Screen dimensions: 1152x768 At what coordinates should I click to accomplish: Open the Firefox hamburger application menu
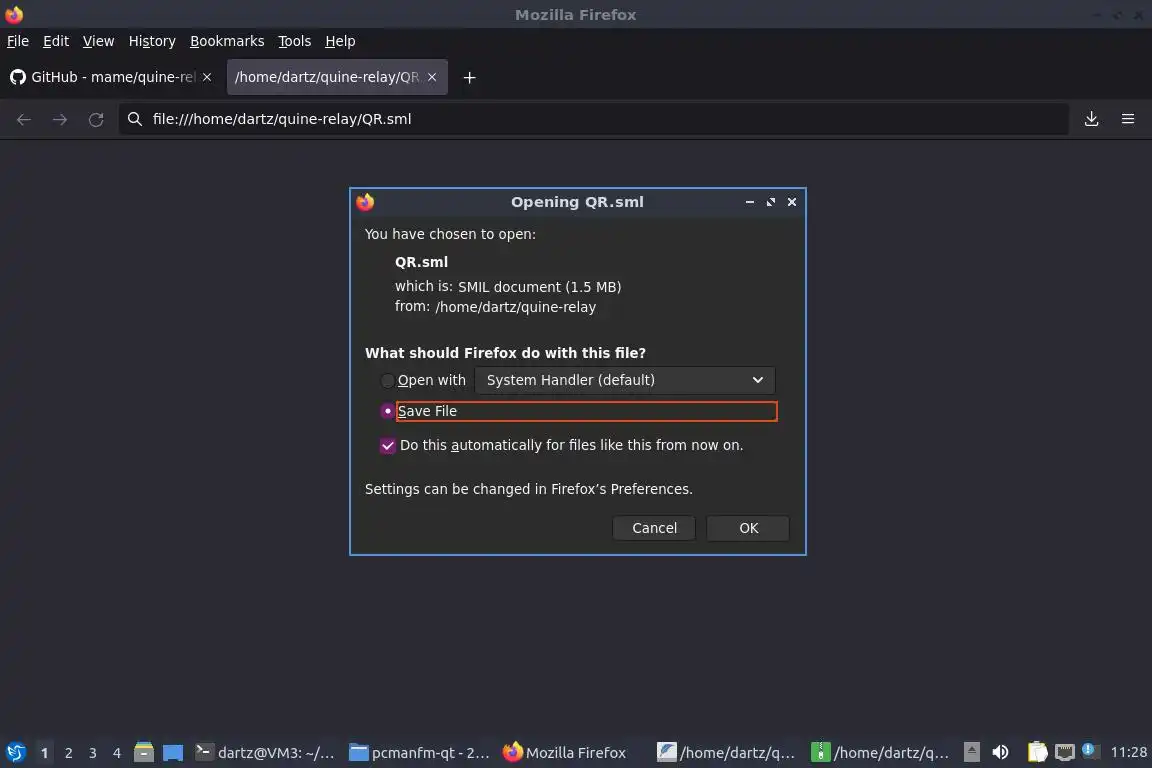[x=1128, y=119]
